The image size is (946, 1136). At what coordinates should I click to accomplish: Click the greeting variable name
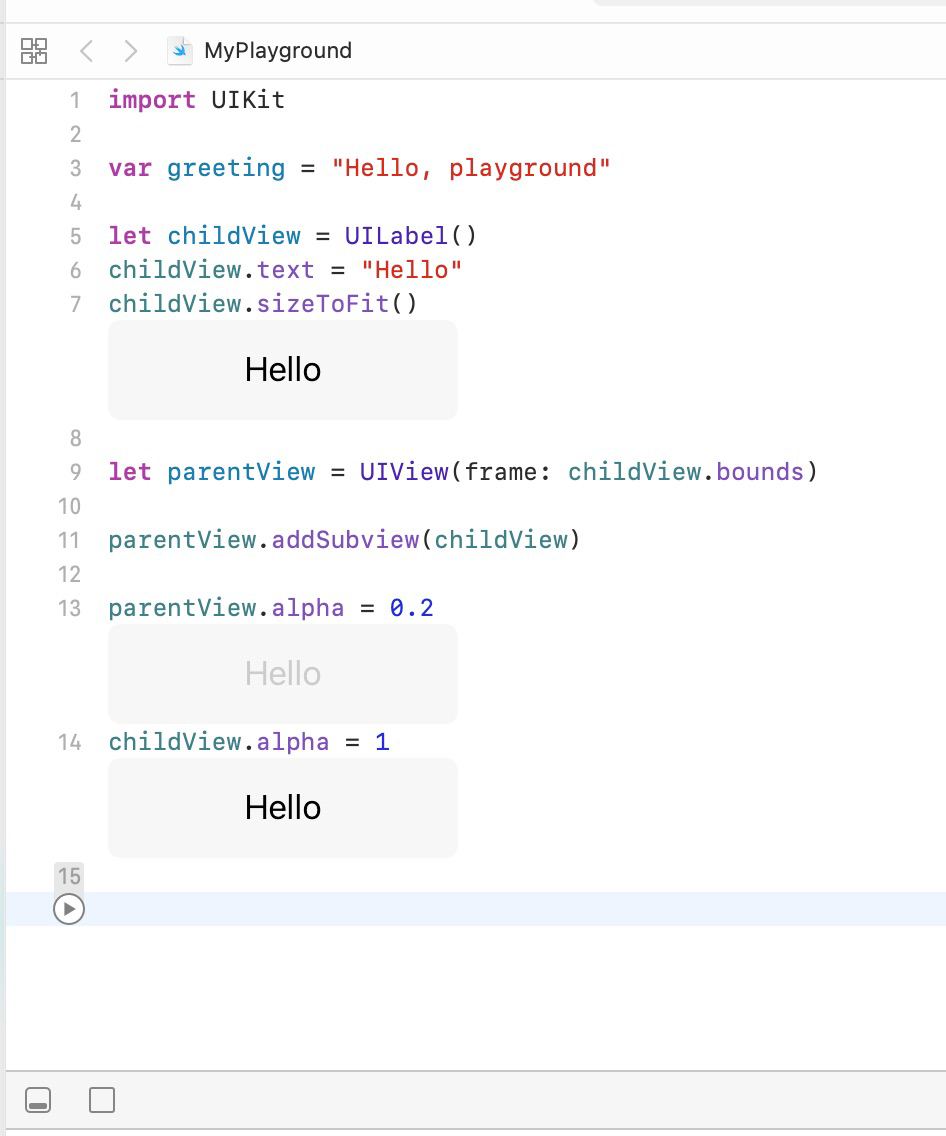point(226,169)
